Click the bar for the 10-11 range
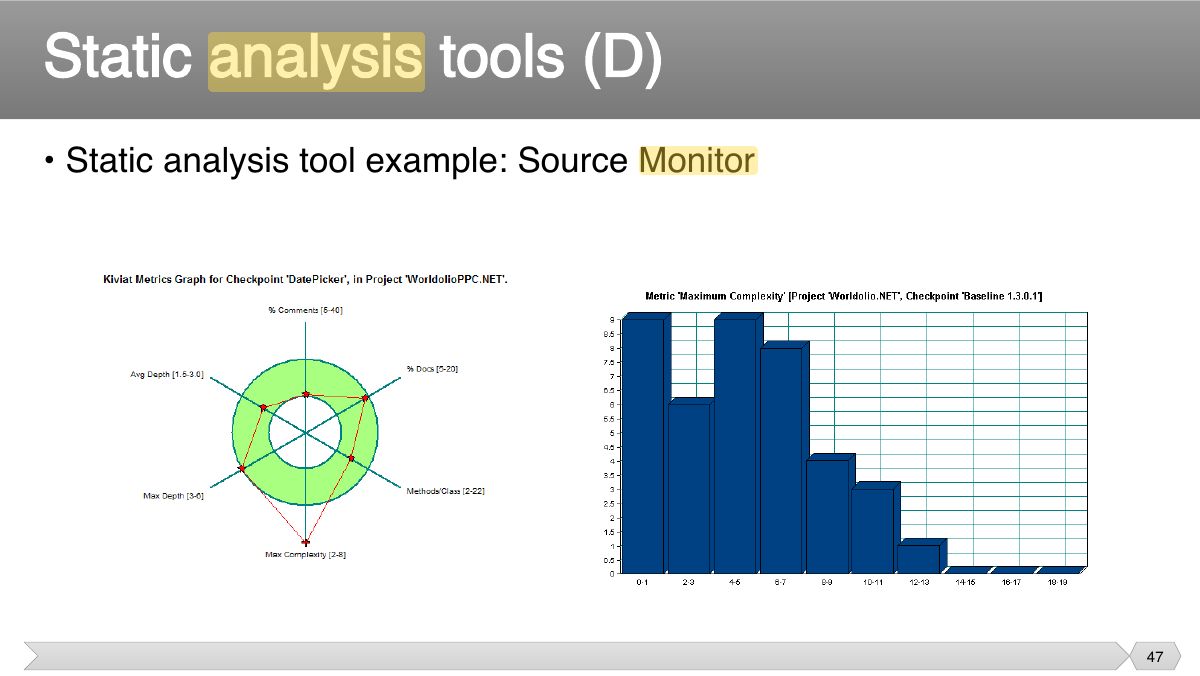Screen dimensions: 1200x676 pos(873,529)
